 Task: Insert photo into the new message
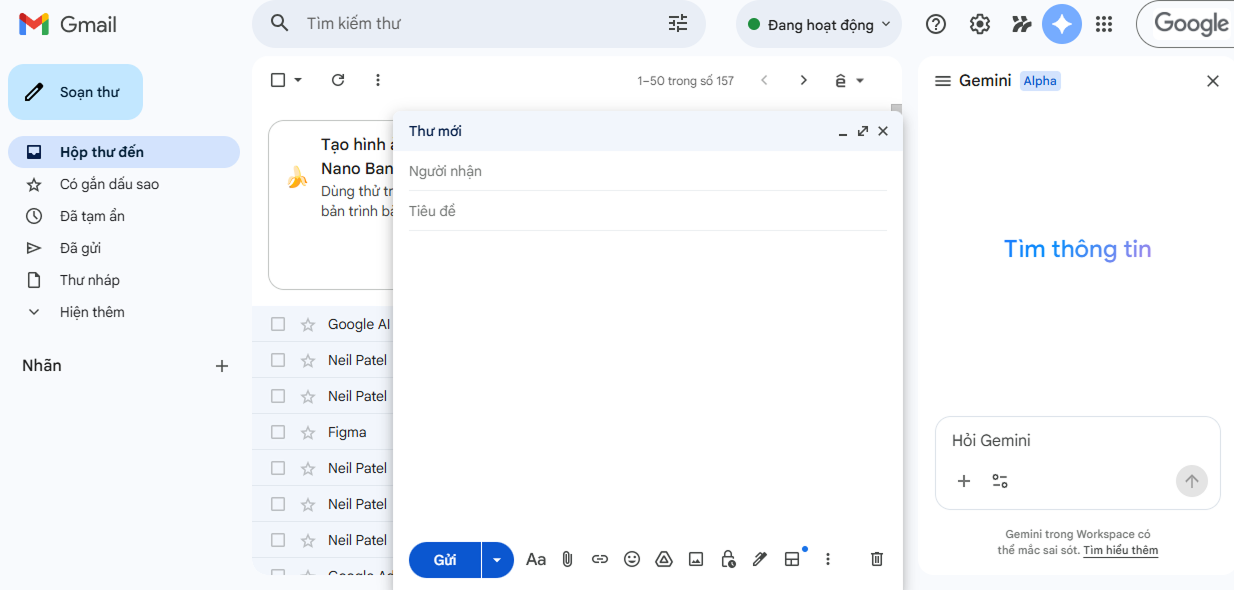(x=696, y=559)
